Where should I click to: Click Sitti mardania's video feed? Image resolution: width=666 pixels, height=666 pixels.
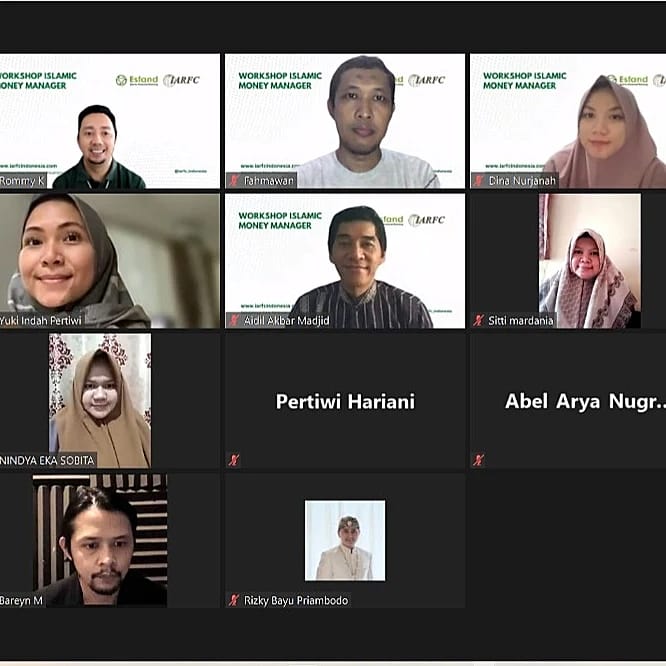[590, 261]
